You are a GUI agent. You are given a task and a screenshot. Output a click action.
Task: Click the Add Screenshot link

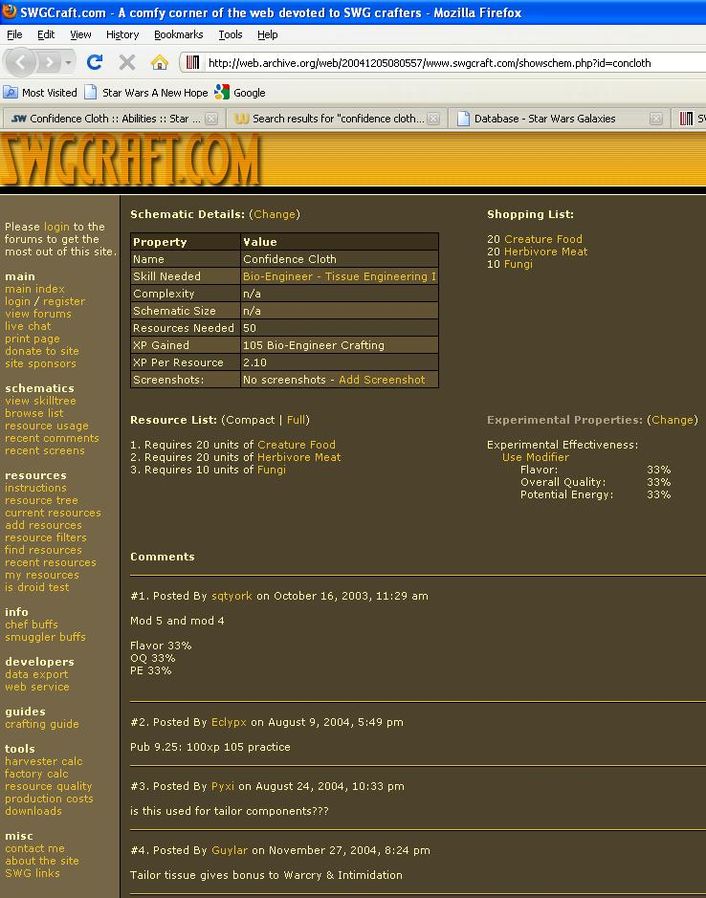382,380
